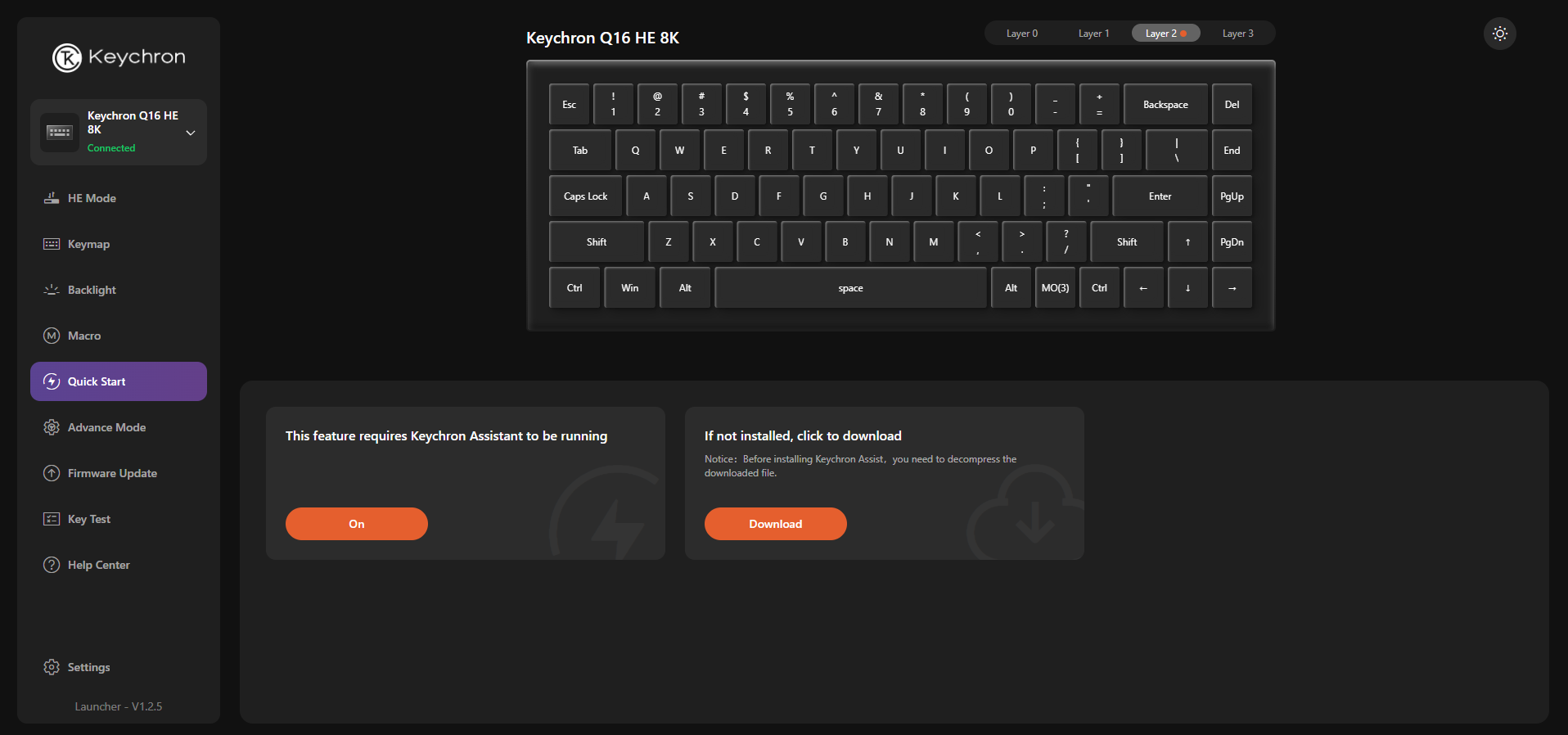Select the Layer 1 tab

tap(1093, 34)
